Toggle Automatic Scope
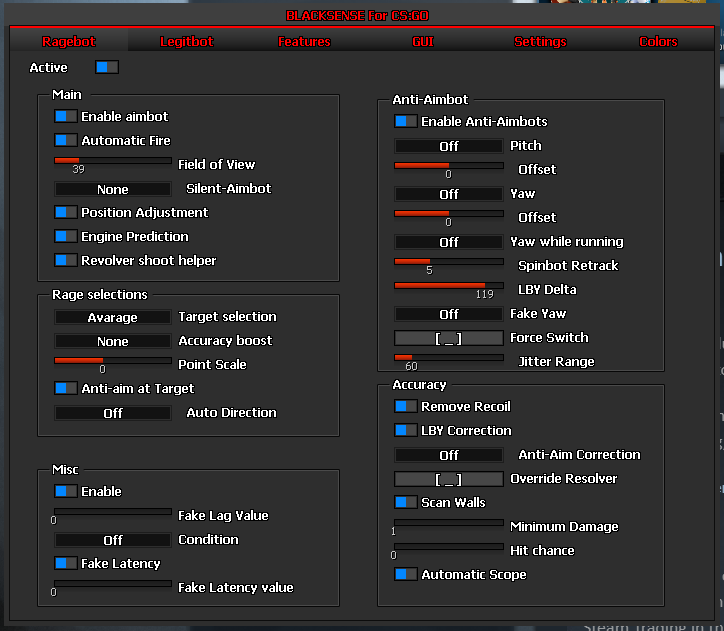Image resolution: width=724 pixels, height=631 pixels. [x=406, y=574]
